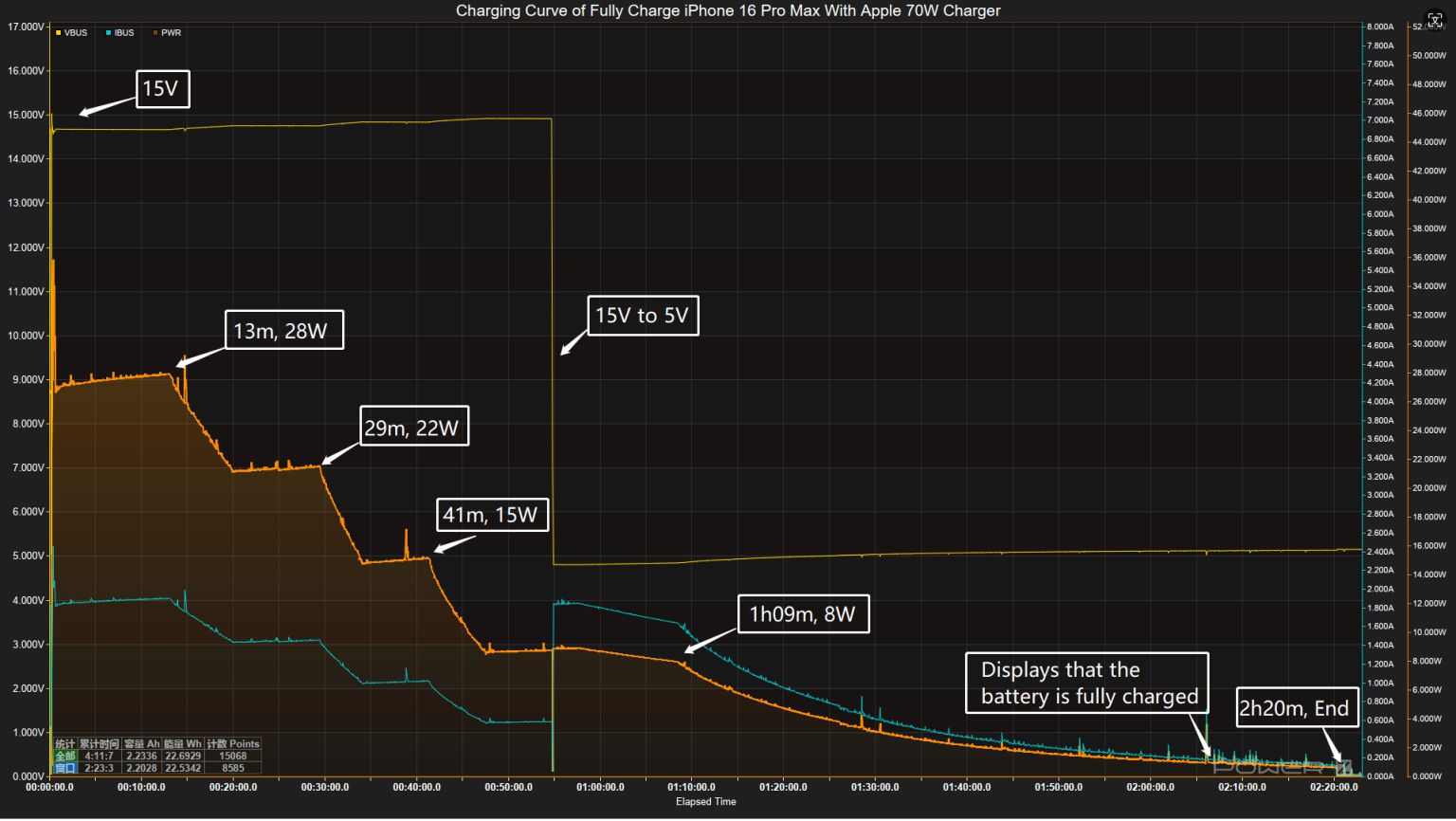The image size is (1456, 821).
Task: Select the "1h09m, 8W" callout box
Action: [x=802, y=614]
